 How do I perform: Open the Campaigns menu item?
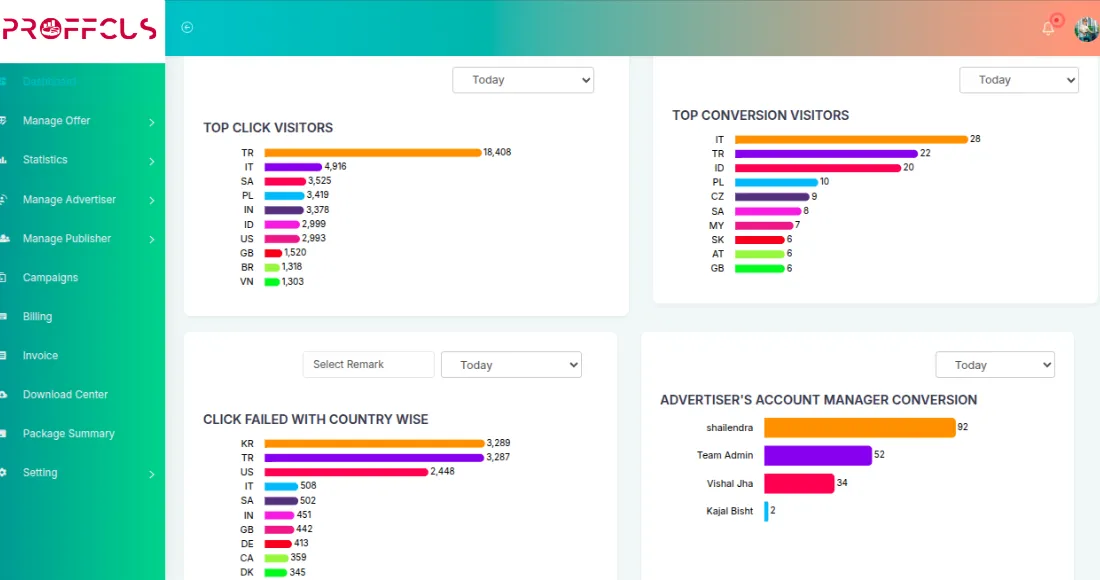click(50, 278)
